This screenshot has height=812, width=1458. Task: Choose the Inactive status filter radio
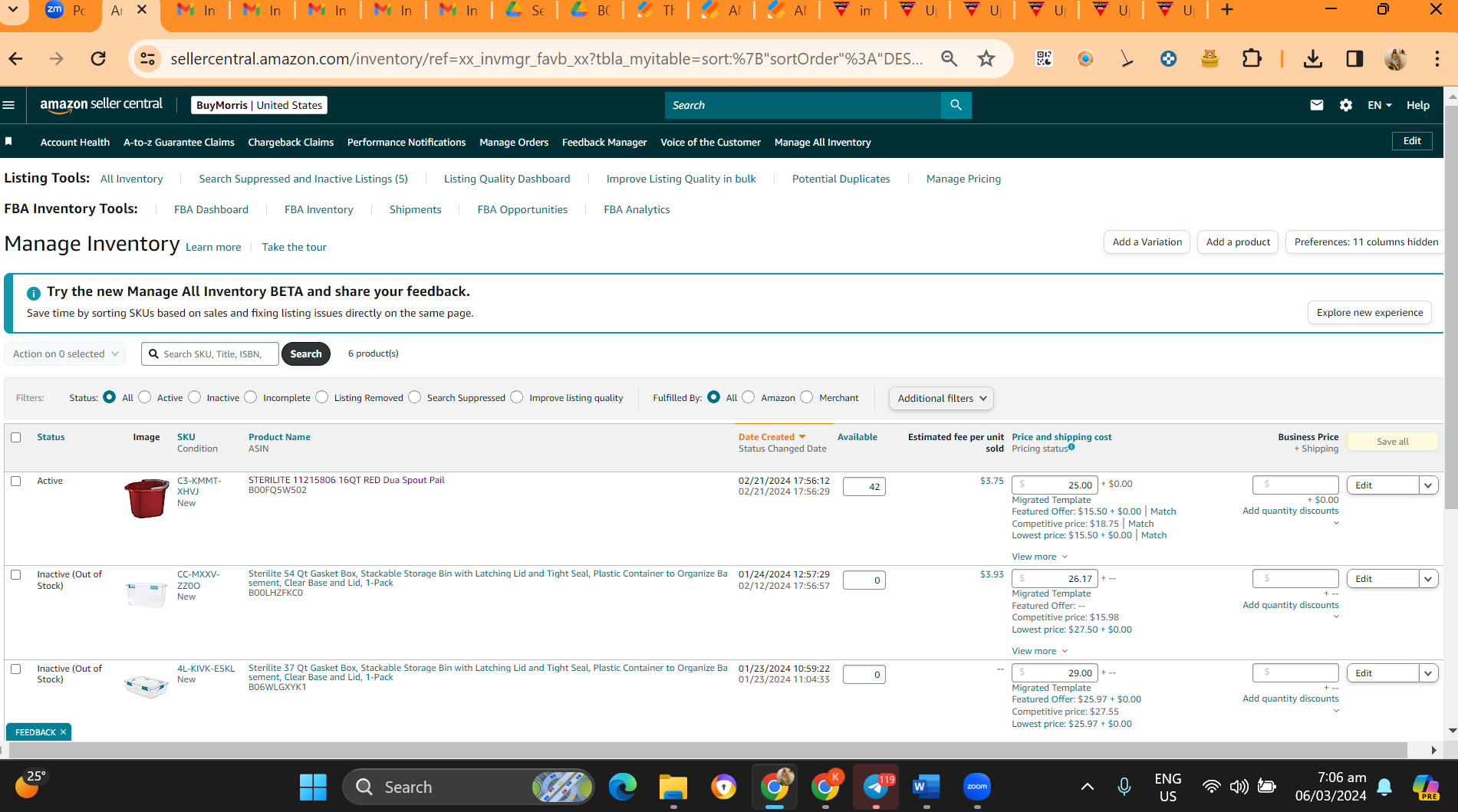tap(195, 397)
